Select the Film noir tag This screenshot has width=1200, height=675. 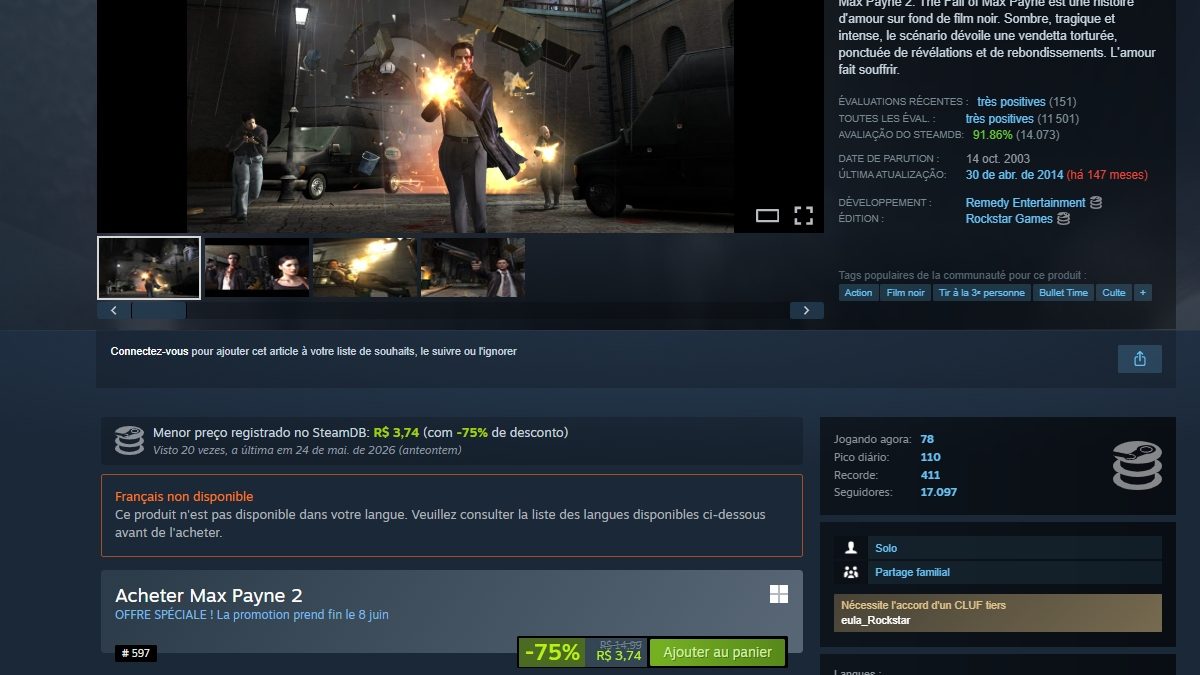(x=905, y=293)
